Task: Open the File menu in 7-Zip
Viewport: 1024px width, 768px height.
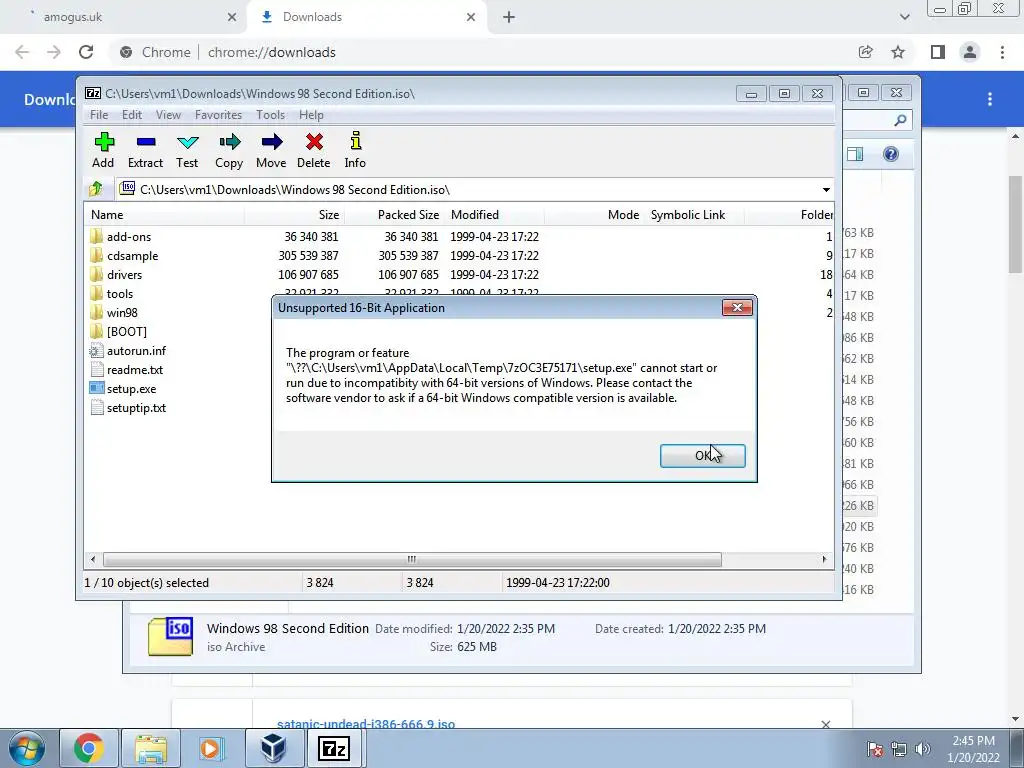Action: [x=99, y=115]
